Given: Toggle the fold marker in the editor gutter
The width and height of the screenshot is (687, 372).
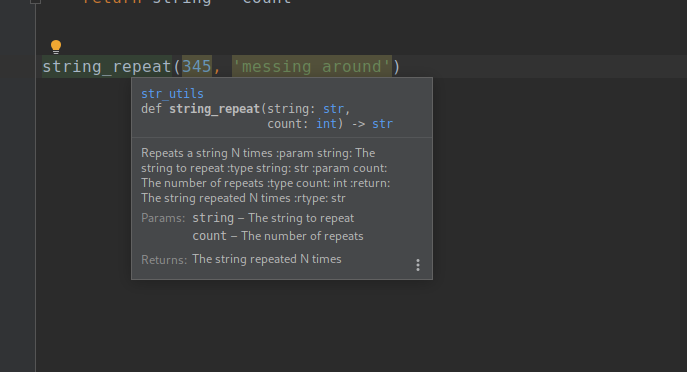Looking at the screenshot, I should tap(35, 1).
